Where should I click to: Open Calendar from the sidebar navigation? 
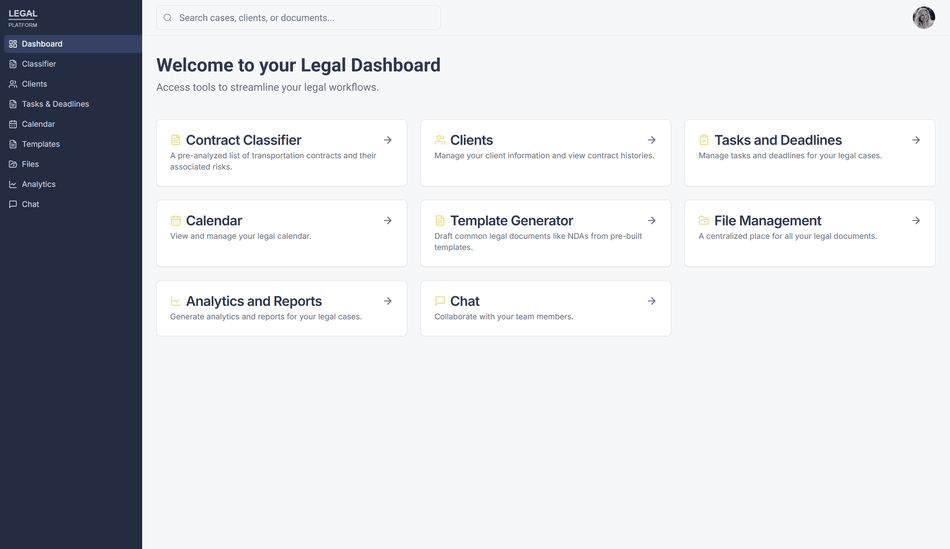tap(38, 124)
